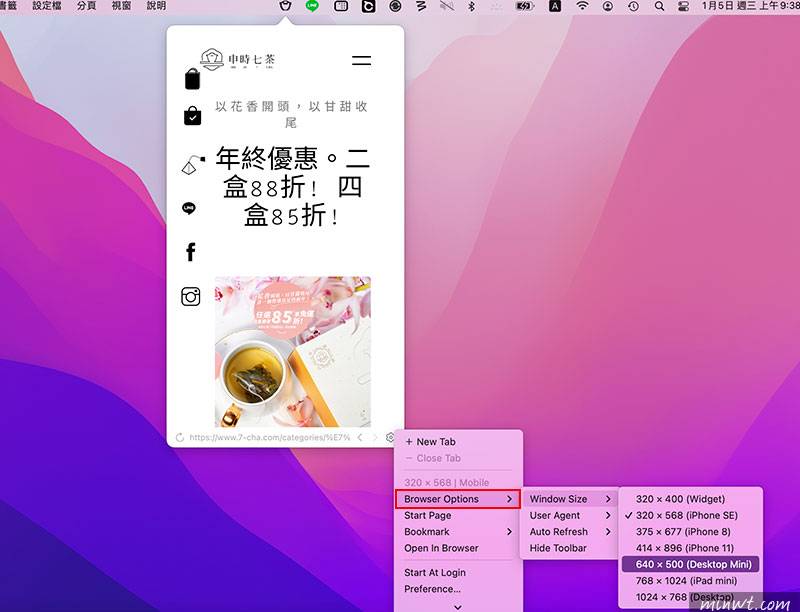Choose 414 × 896 (iPhone 11) size
Viewport: 800px width, 612px height.
click(690, 548)
